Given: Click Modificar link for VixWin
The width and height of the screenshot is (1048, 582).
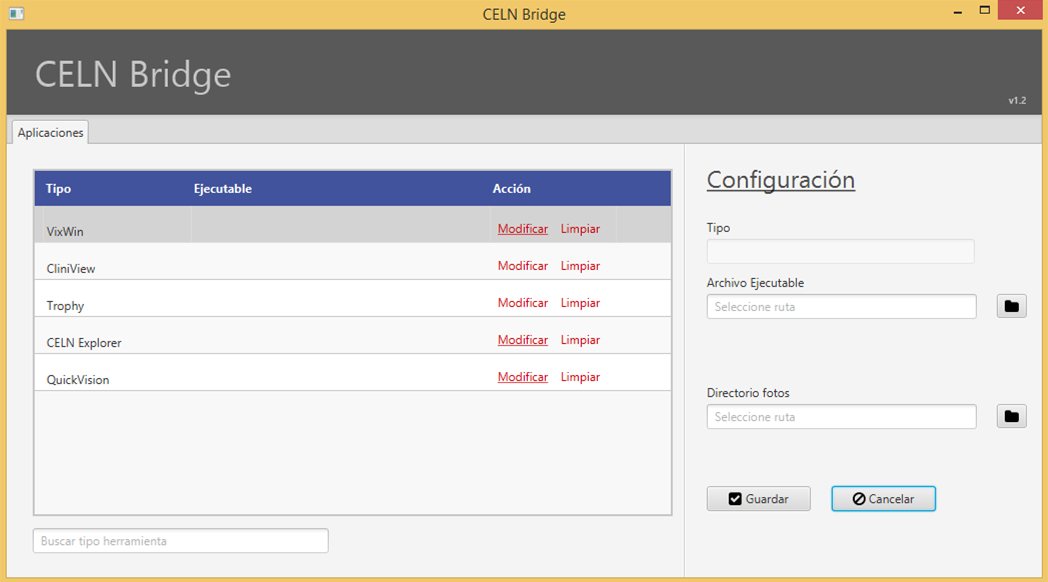Looking at the screenshot, I should [x=523, y=229].
